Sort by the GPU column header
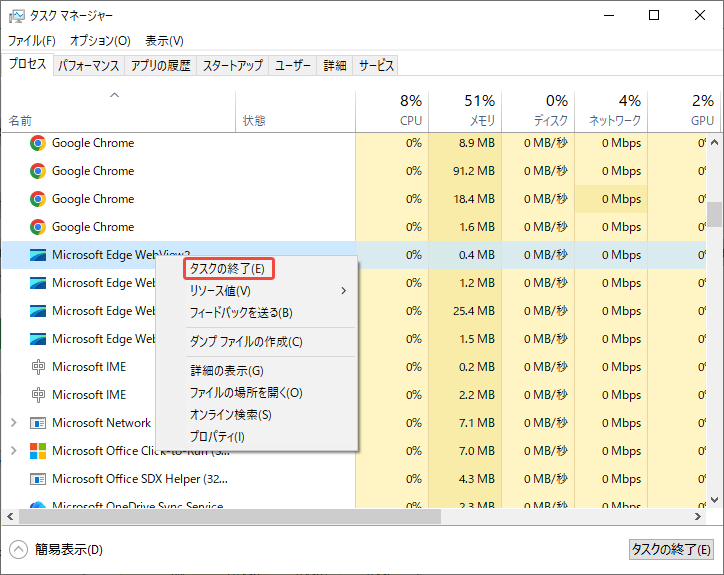Screen dimensions: 724x575 click(x=684, y=111)
